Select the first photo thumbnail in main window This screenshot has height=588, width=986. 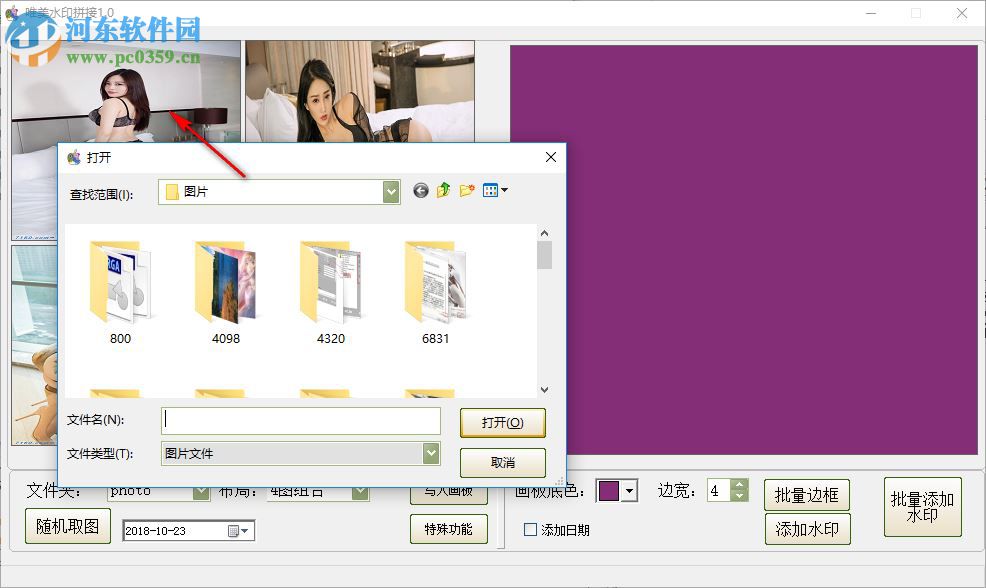click(x=126, y=91)
